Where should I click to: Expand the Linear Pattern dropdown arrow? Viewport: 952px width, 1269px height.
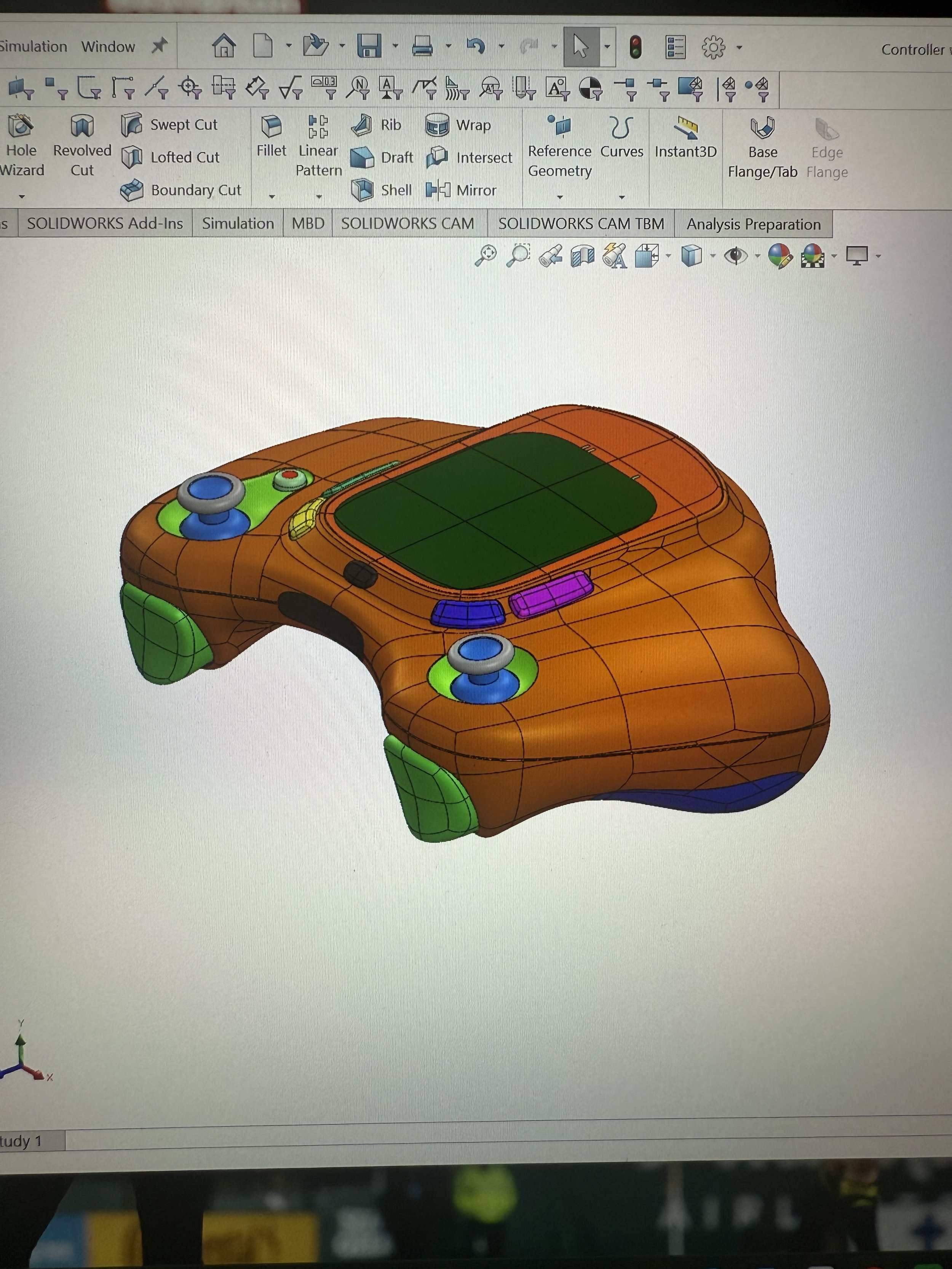point(319,197)
